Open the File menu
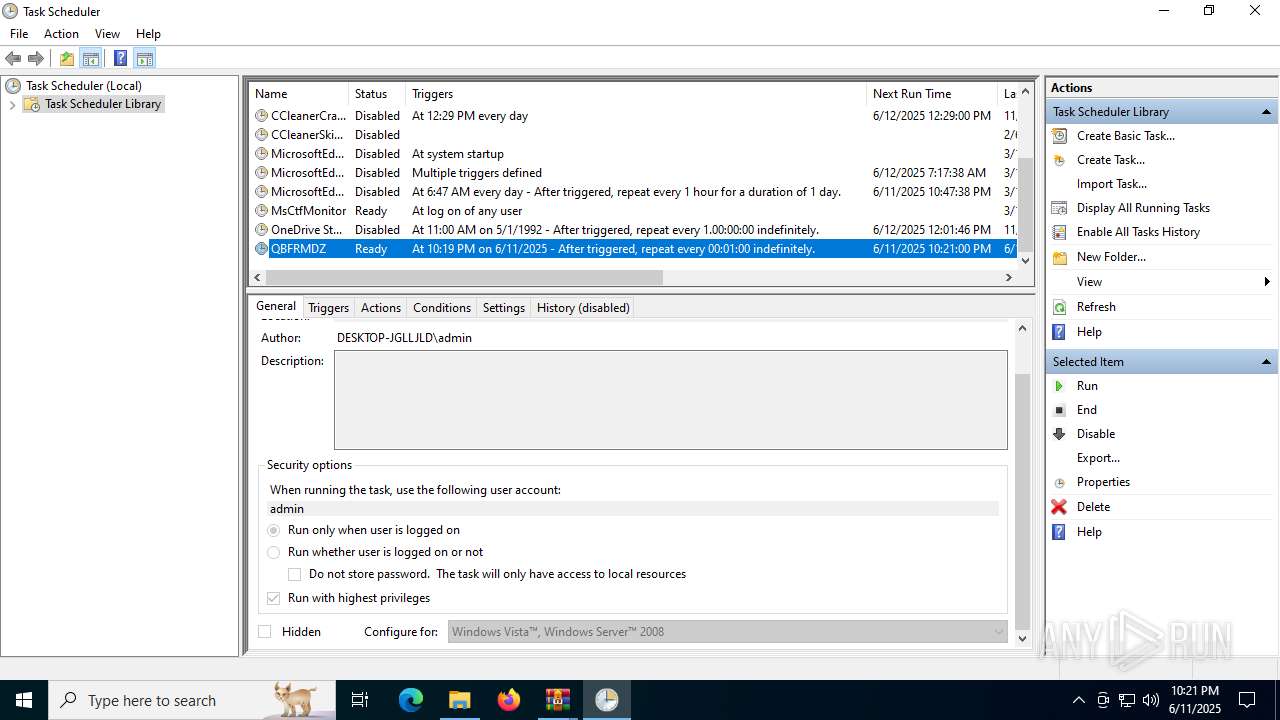1280x720 pixels. (x=19, y=34)
